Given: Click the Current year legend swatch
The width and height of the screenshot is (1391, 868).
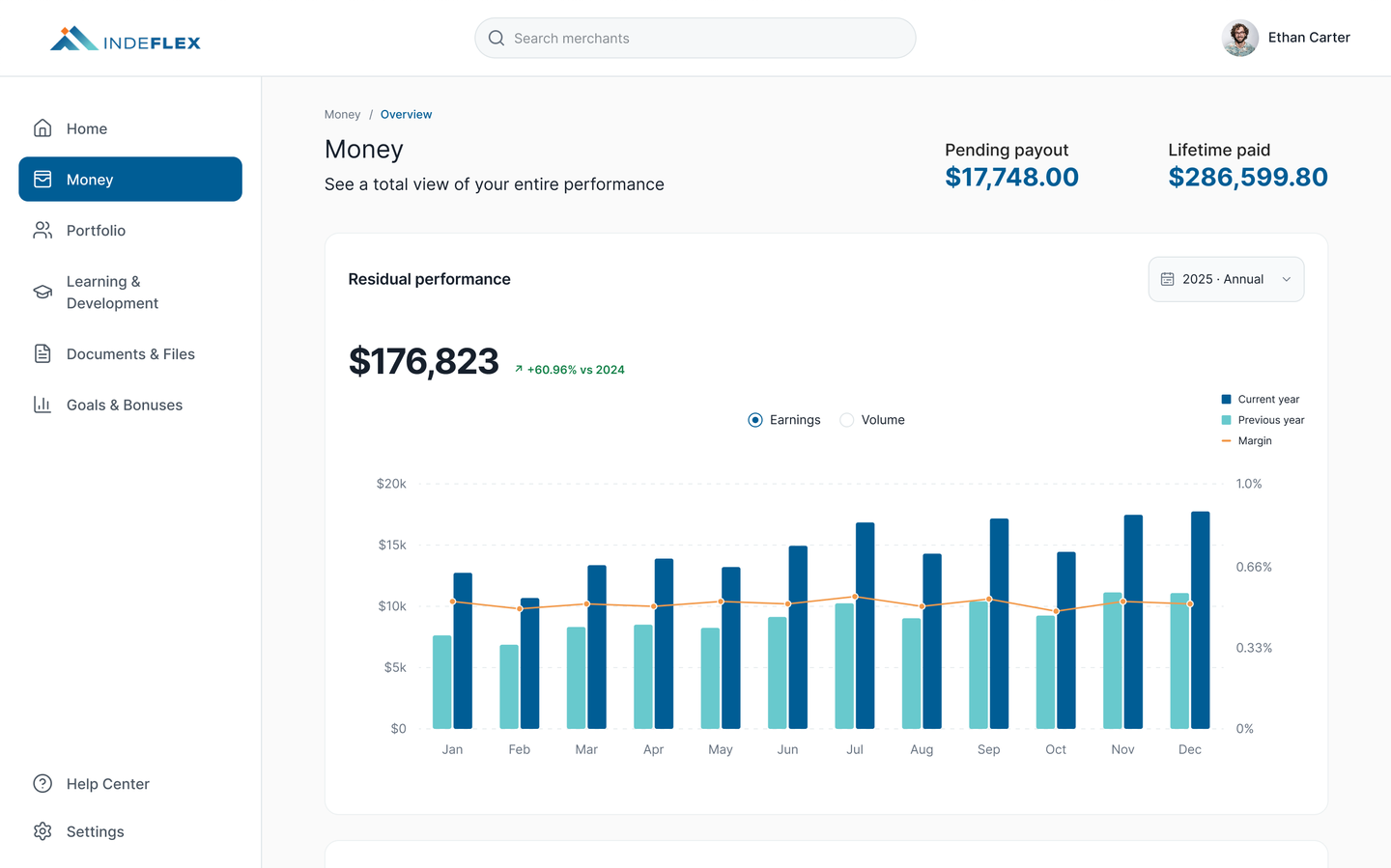Looking at the screenshot, I should click(x=1227, y=399).
